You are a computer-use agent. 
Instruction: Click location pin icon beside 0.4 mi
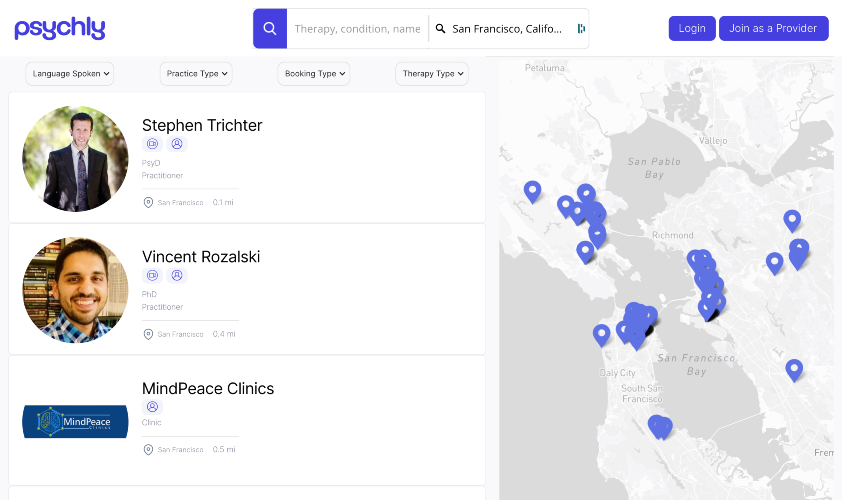pos(148,334)
